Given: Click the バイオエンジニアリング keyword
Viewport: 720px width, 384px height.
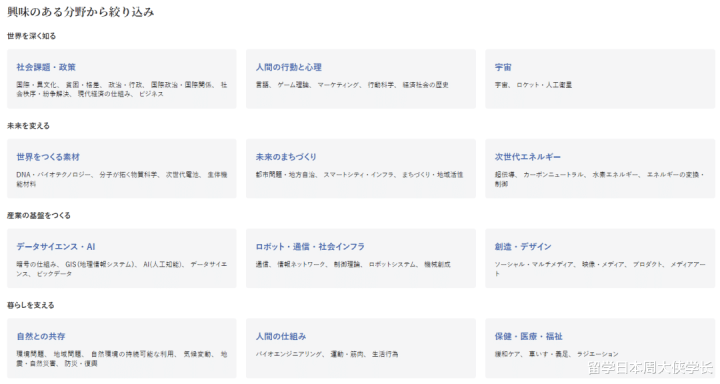Looking at the screenshot, I should click(x=289, y=354).
